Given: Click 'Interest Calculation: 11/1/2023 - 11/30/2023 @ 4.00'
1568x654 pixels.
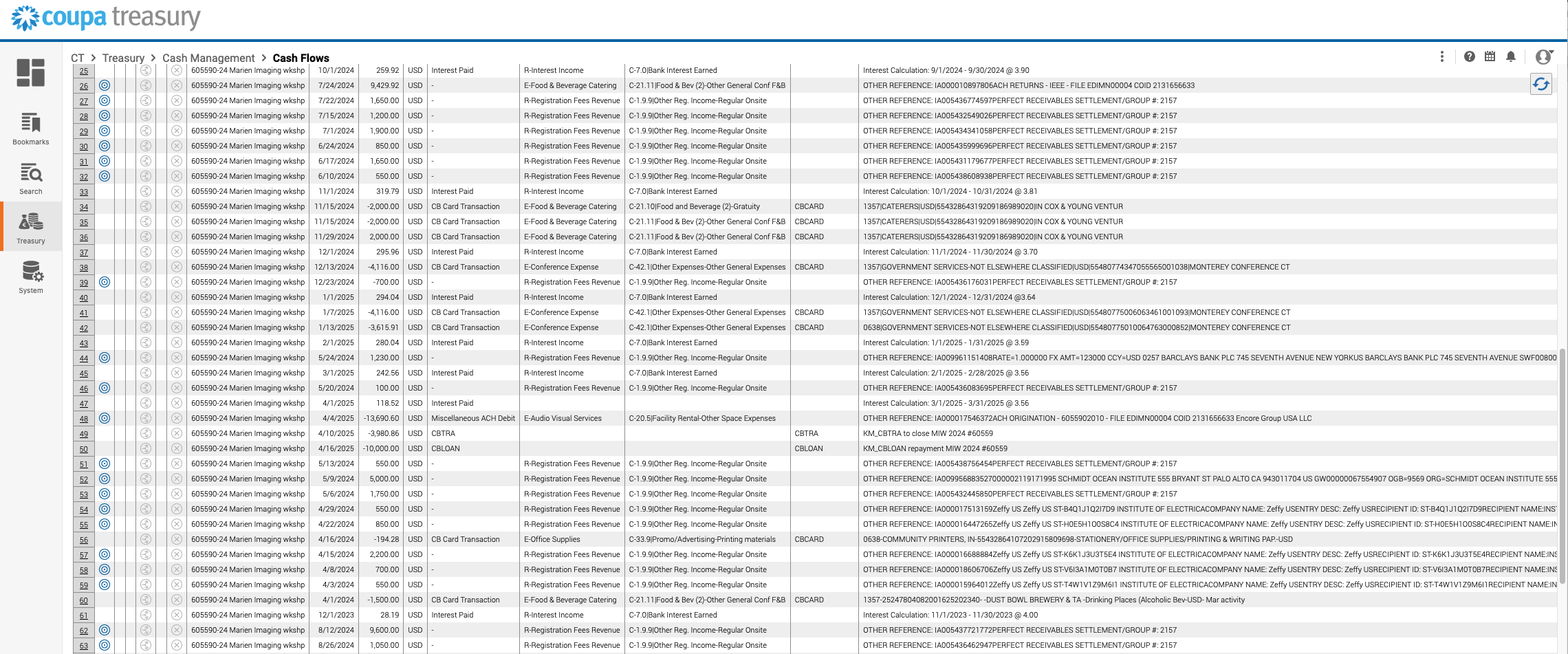Looking at the screenshot, I should [950, 615].
